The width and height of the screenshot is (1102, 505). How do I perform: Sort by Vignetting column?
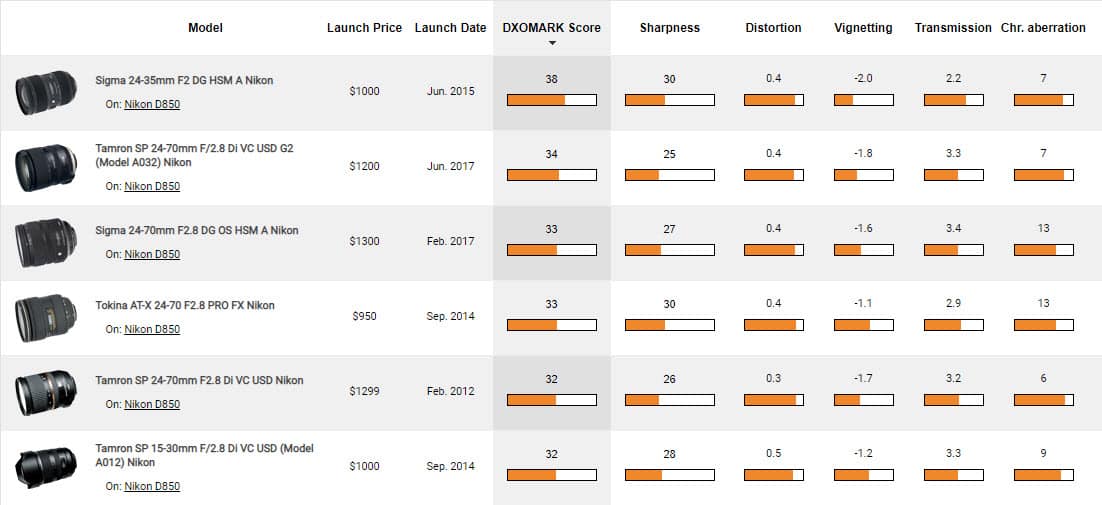tap(863, 28)
